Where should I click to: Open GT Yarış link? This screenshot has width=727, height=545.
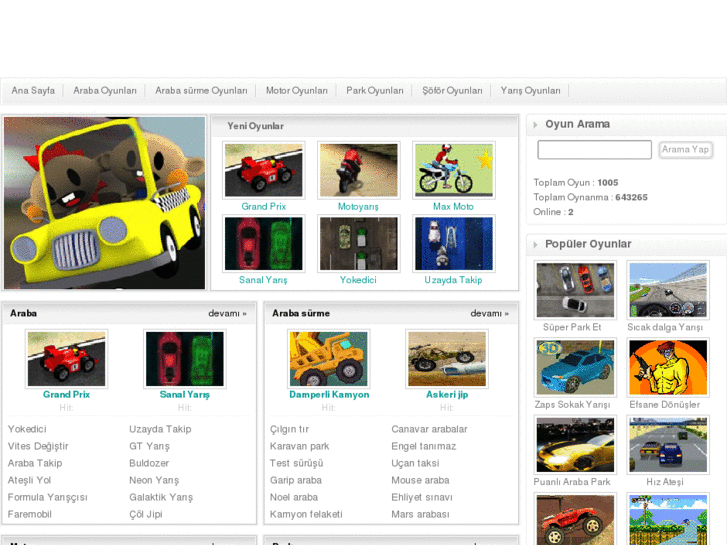[x=149, y=446]
